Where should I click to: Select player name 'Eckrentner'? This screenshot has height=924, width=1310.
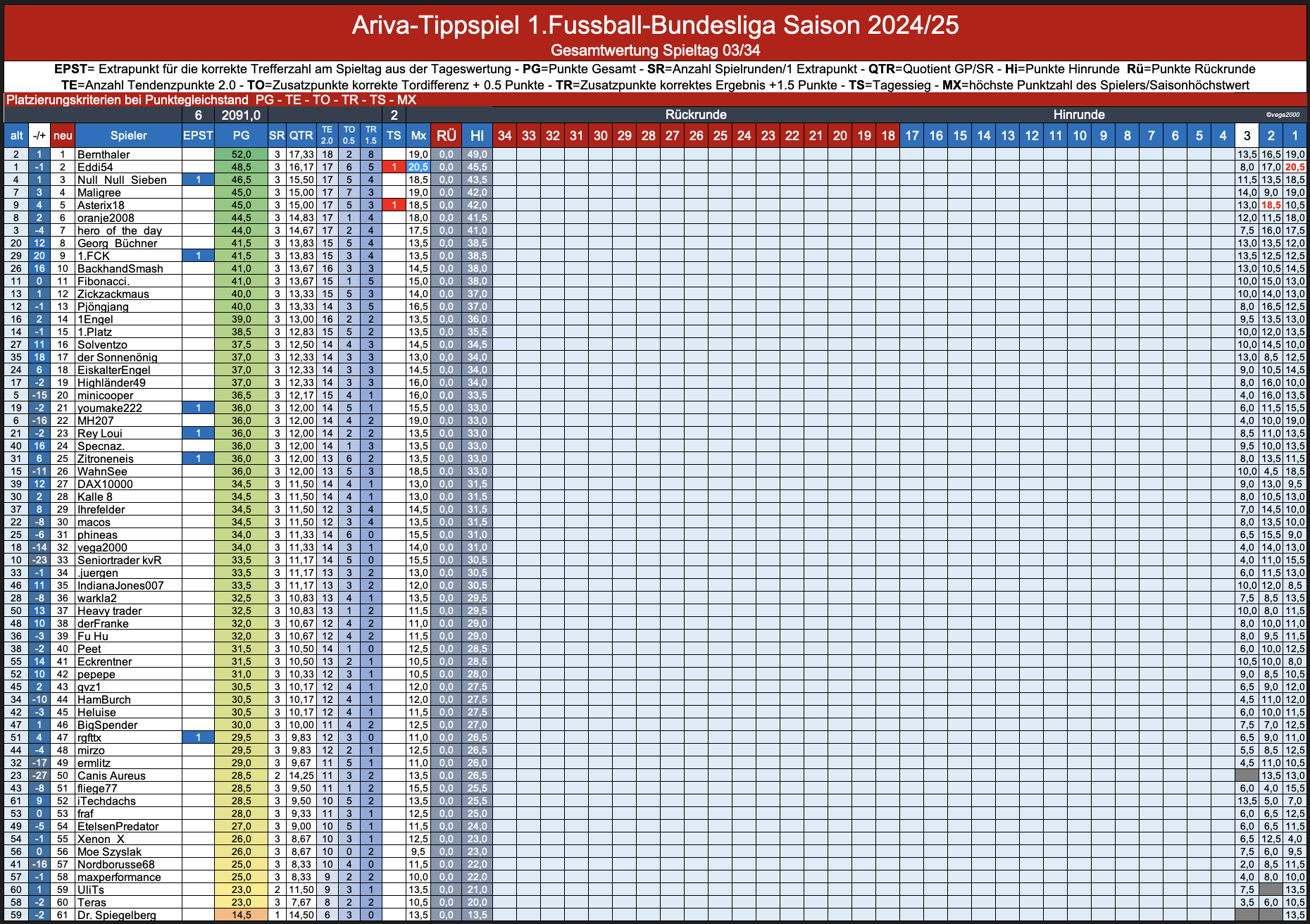[105, 661]
